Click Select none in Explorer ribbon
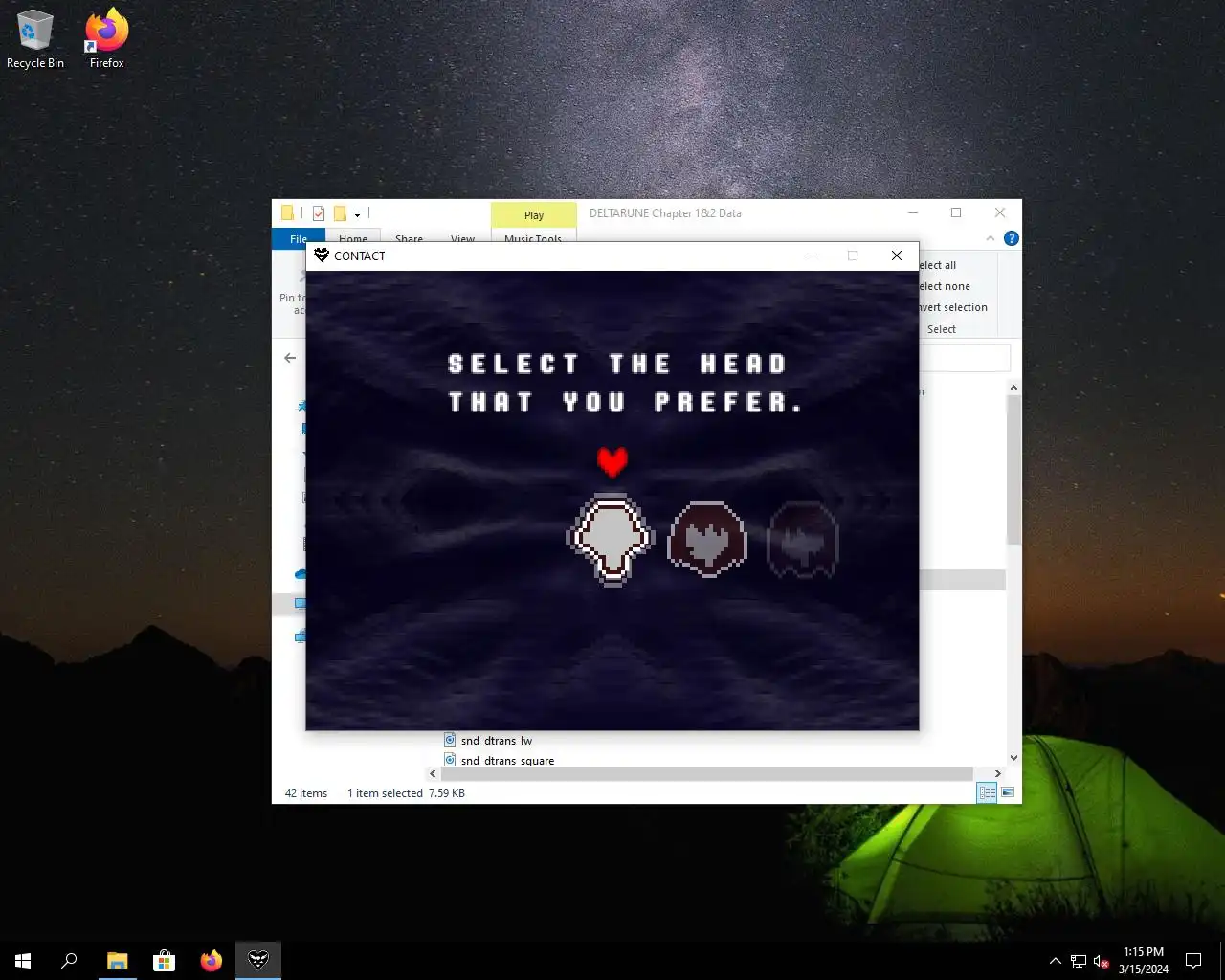Screen dimensions: 1225x980 pos(944,286)
